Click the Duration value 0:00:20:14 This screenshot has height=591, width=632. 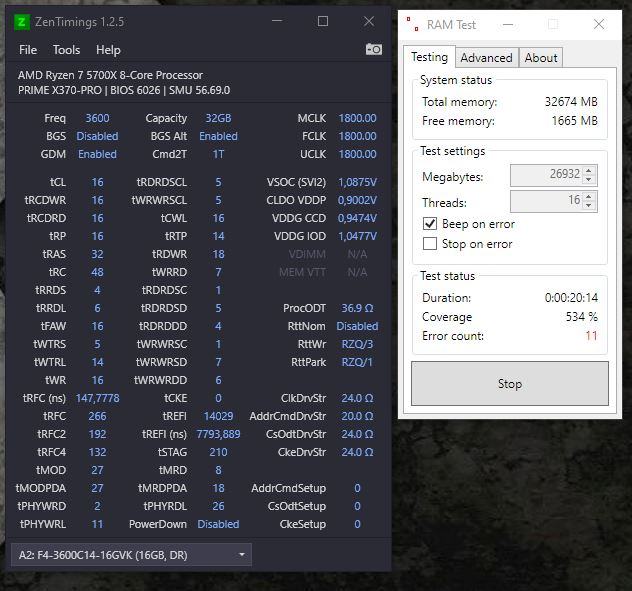tap(571, 298)
